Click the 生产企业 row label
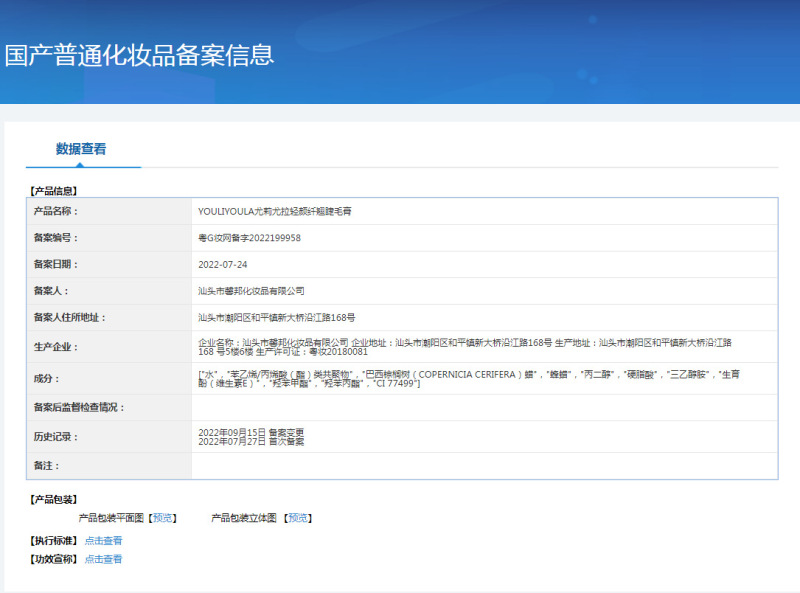 tap(56, 347)
